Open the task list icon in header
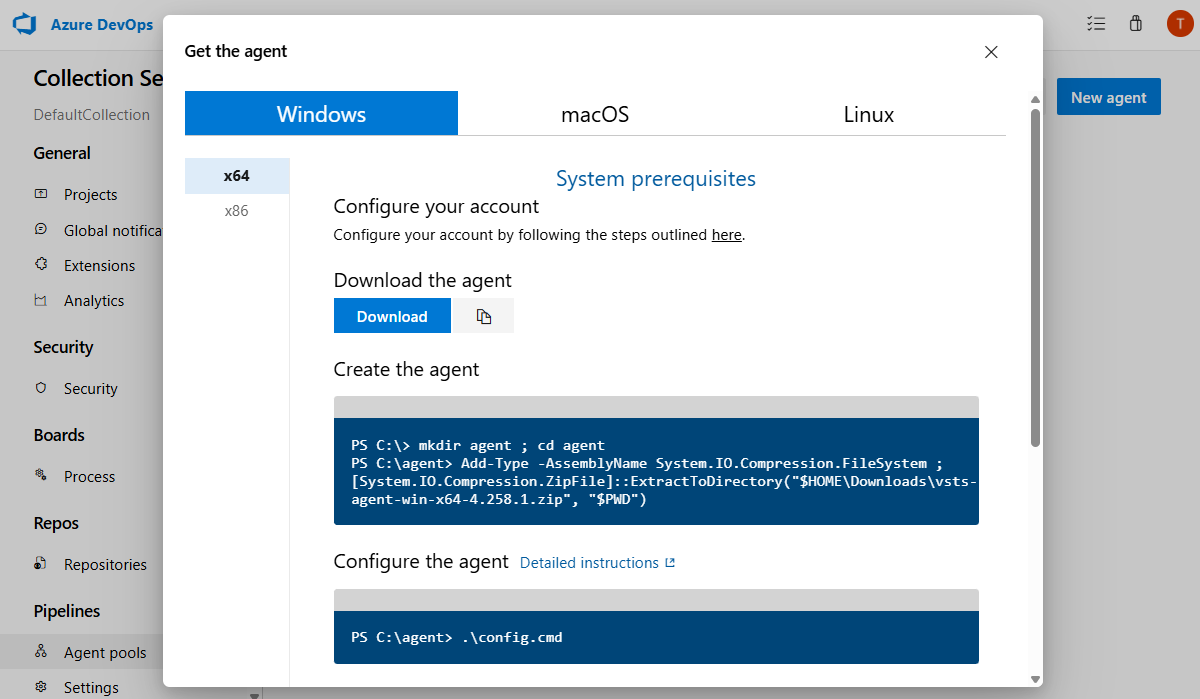This screenshot has width=1200, height=699. coord(1096,24)
